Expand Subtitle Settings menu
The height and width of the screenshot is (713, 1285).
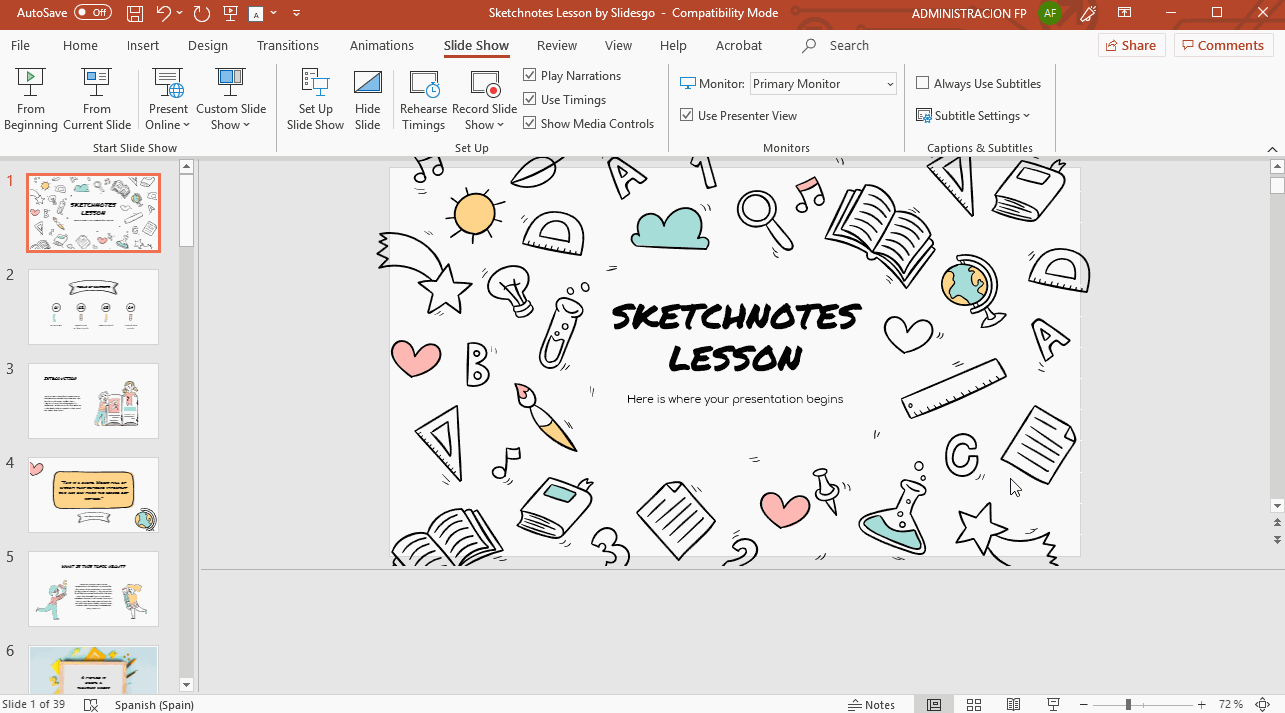pyautogui.click(x=973, y=116)
